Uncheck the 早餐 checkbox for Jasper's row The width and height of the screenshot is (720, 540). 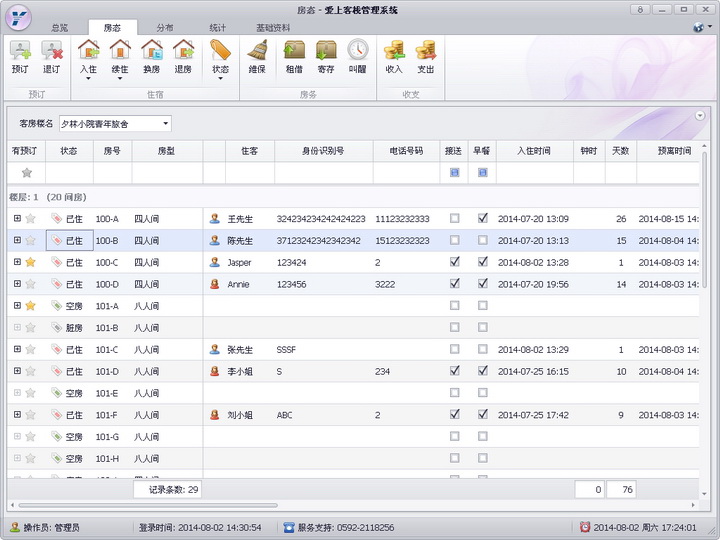[483, 262]
